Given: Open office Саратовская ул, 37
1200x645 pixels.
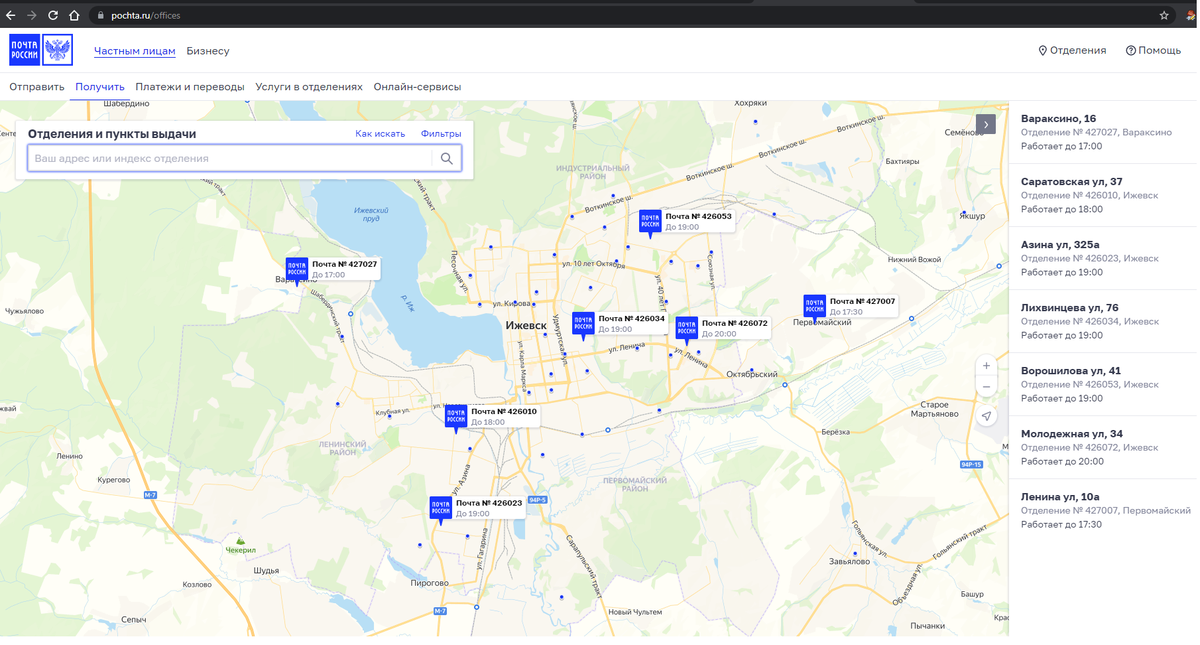Looking at the screenshot, I should 1104,195.
